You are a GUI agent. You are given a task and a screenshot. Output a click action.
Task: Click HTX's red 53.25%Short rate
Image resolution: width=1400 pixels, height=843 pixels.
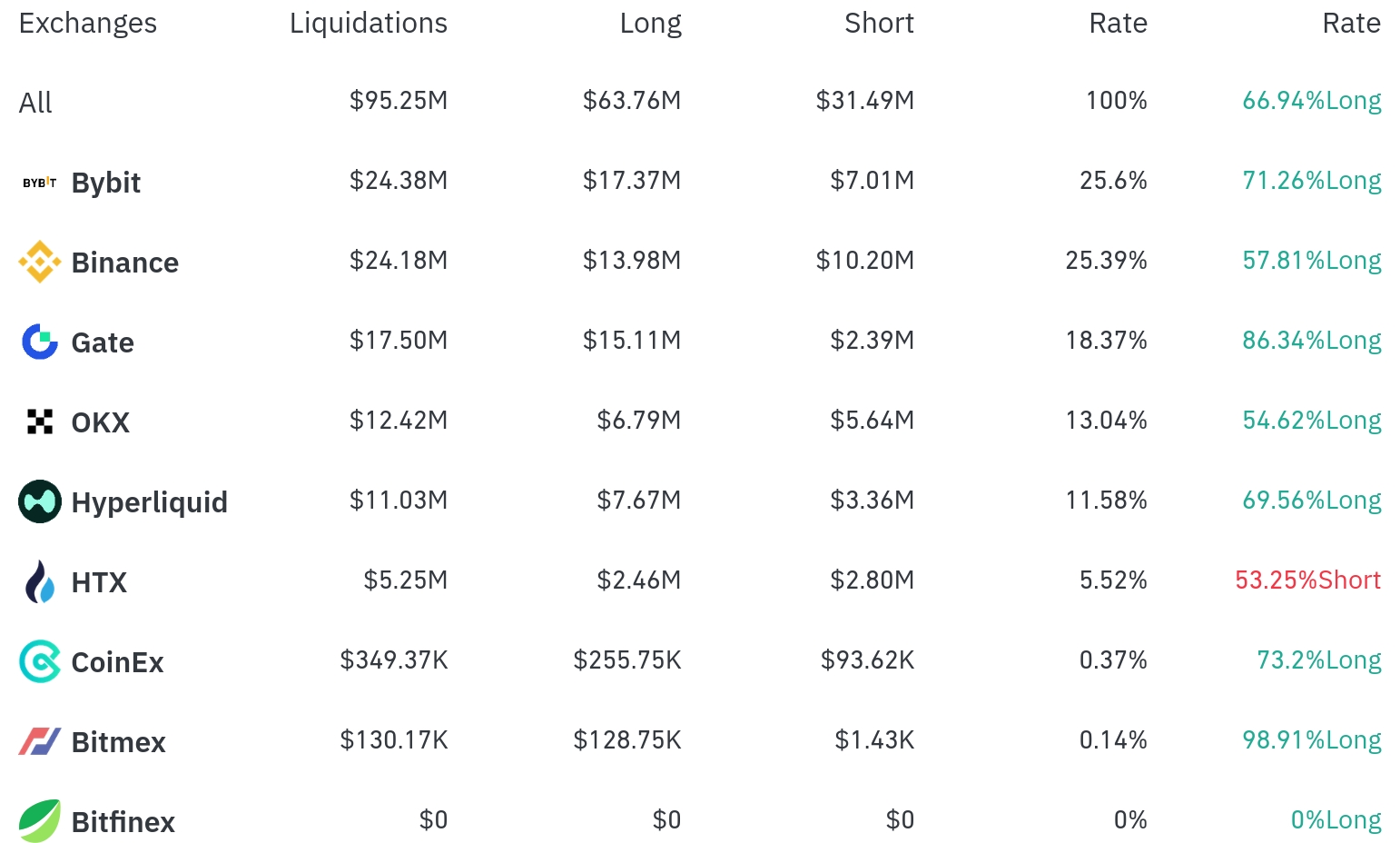click(1307, 580)
